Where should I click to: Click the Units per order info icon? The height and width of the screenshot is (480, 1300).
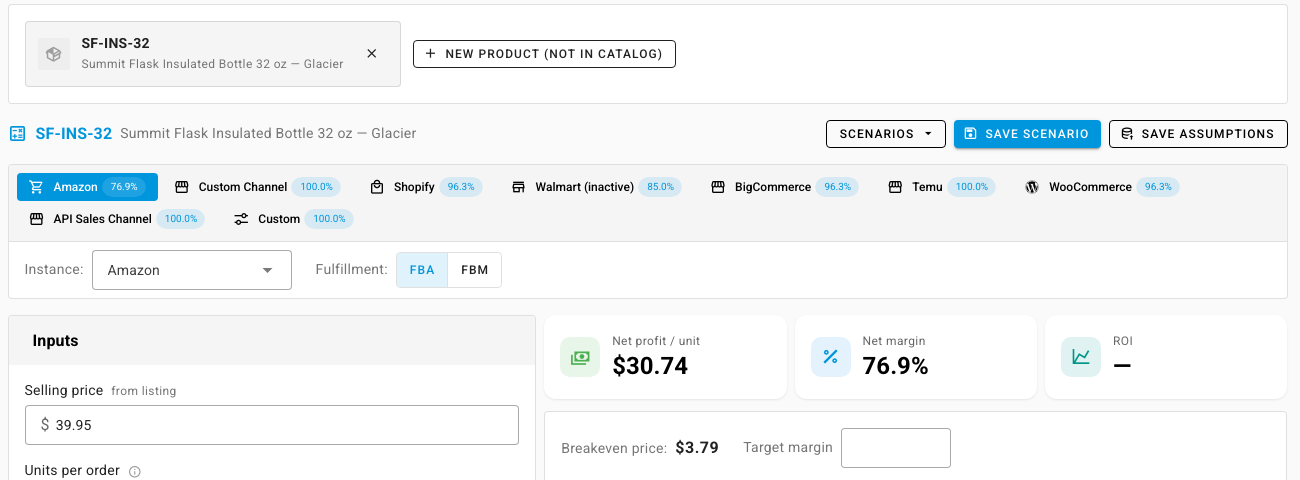[135, 471]
